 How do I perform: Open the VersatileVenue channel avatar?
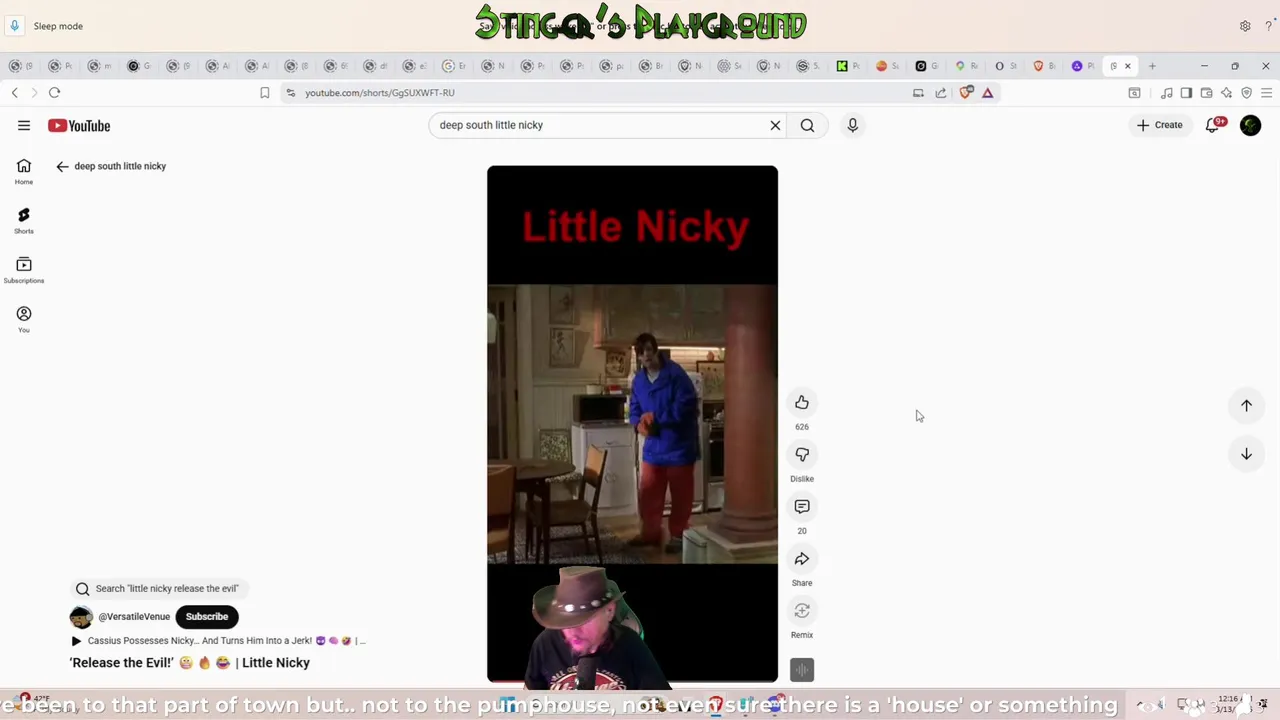(81, 617)
